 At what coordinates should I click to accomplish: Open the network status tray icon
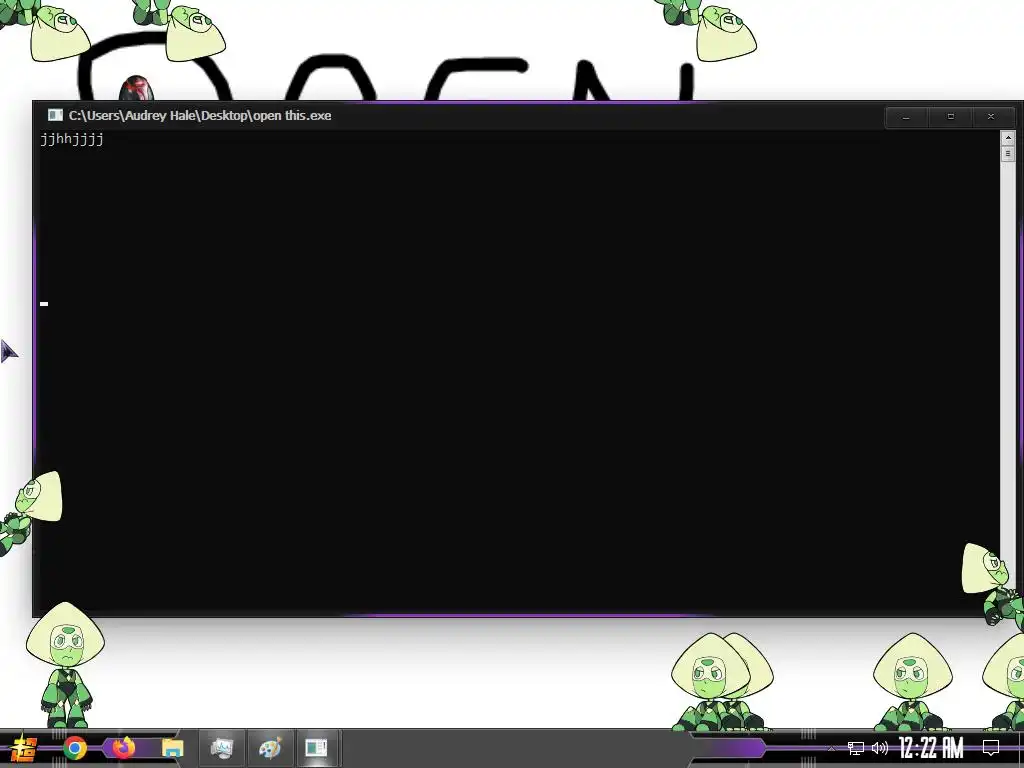(x=856, y=748)
